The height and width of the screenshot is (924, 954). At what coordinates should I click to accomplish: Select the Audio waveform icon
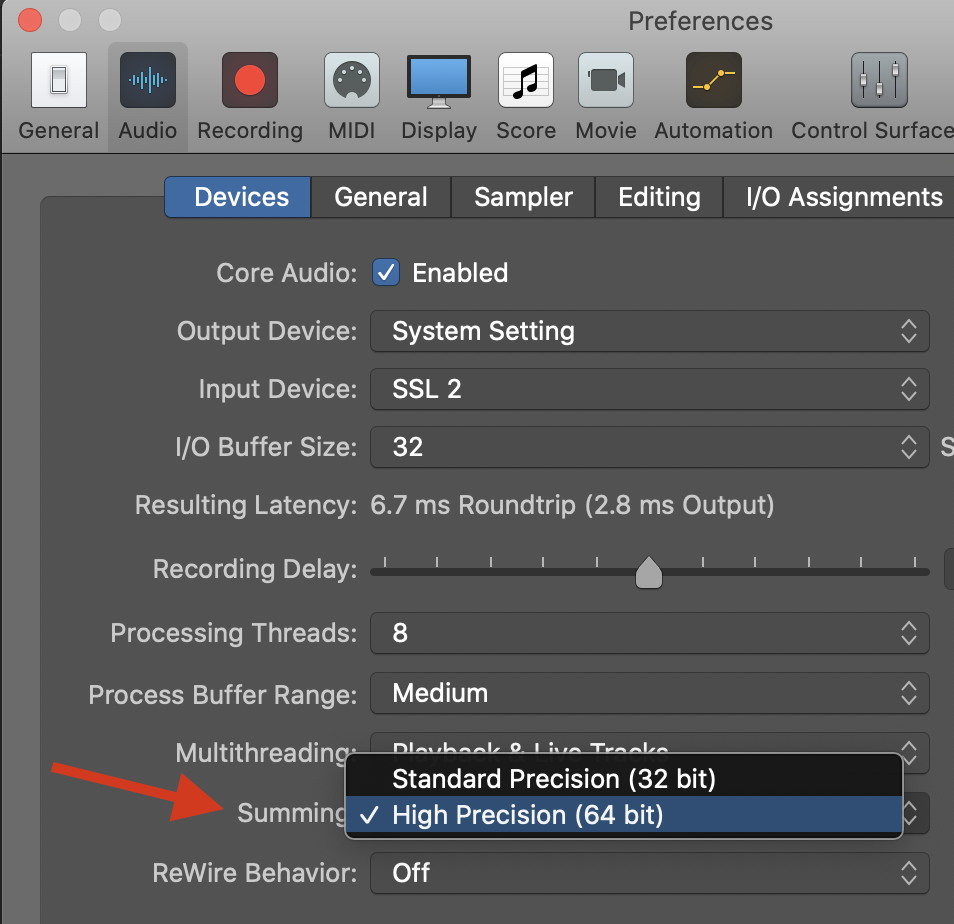(147, 82)
